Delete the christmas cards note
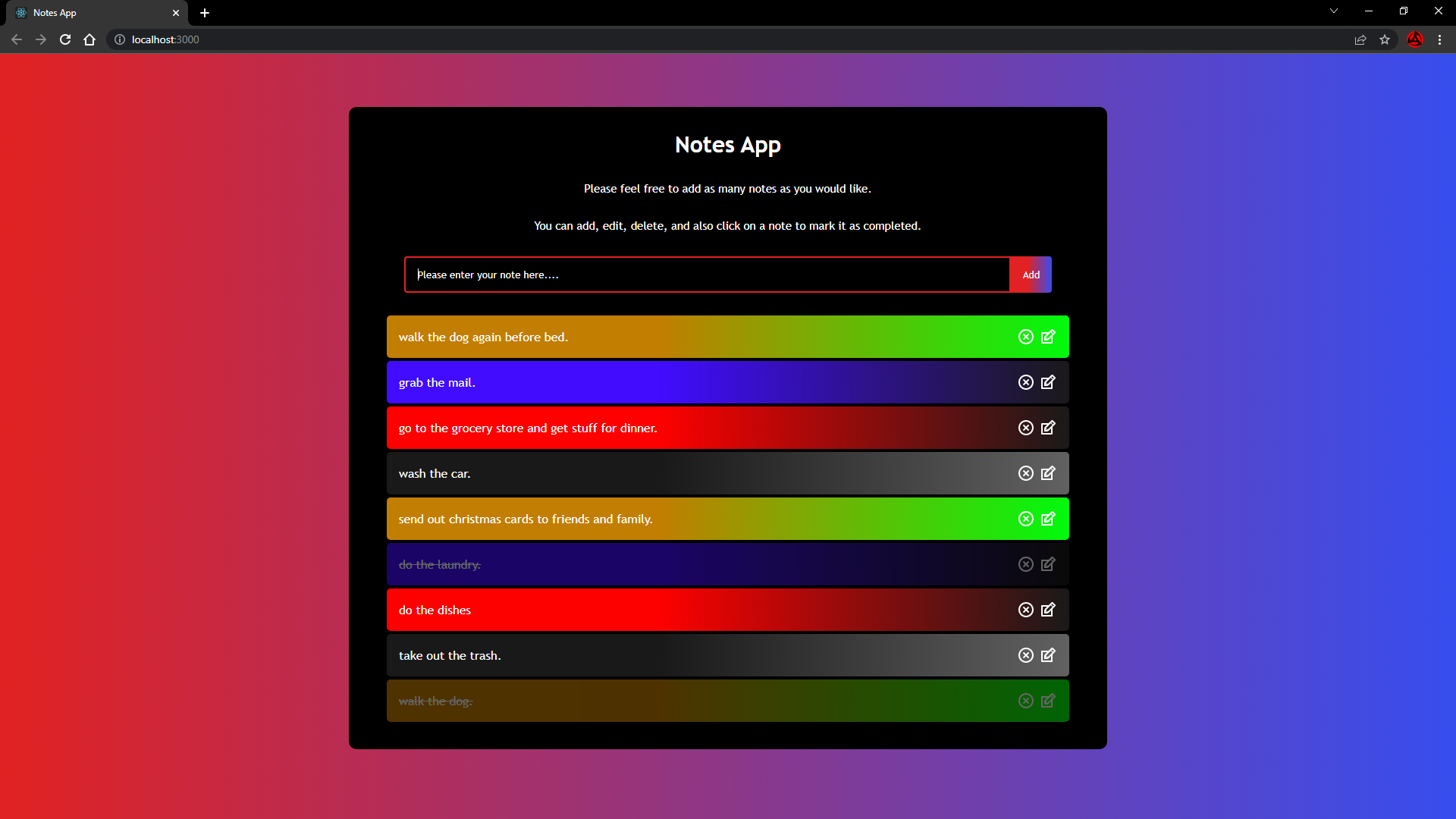Image resolution: width=1456 pixels, height=819 pixels. [1025, 519]
